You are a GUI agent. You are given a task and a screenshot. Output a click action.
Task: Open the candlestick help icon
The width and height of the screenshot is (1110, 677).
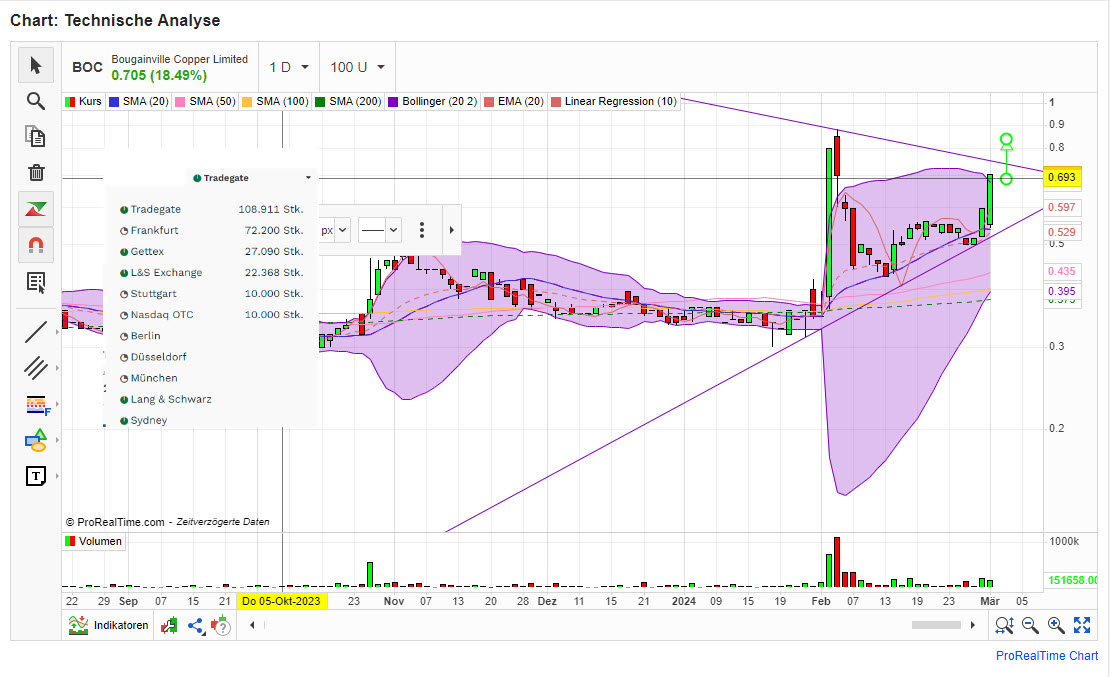221,625
